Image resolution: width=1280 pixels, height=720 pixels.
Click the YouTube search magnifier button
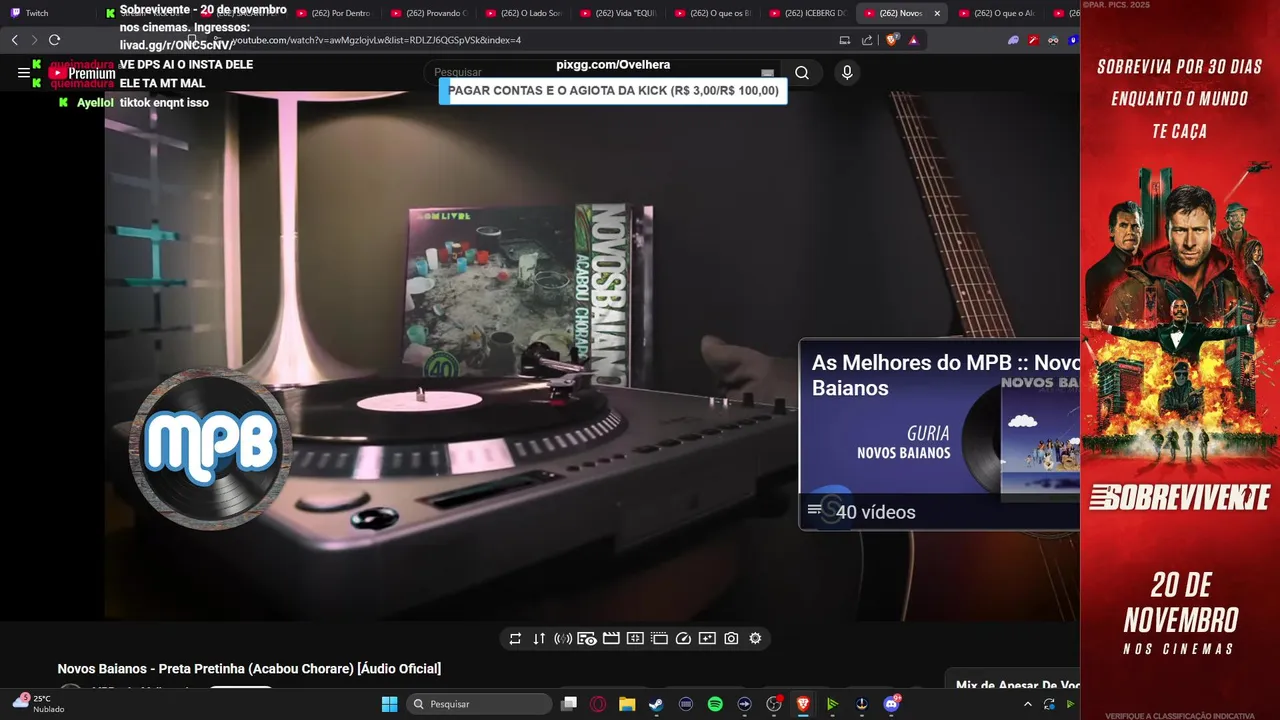pos(802,73)
